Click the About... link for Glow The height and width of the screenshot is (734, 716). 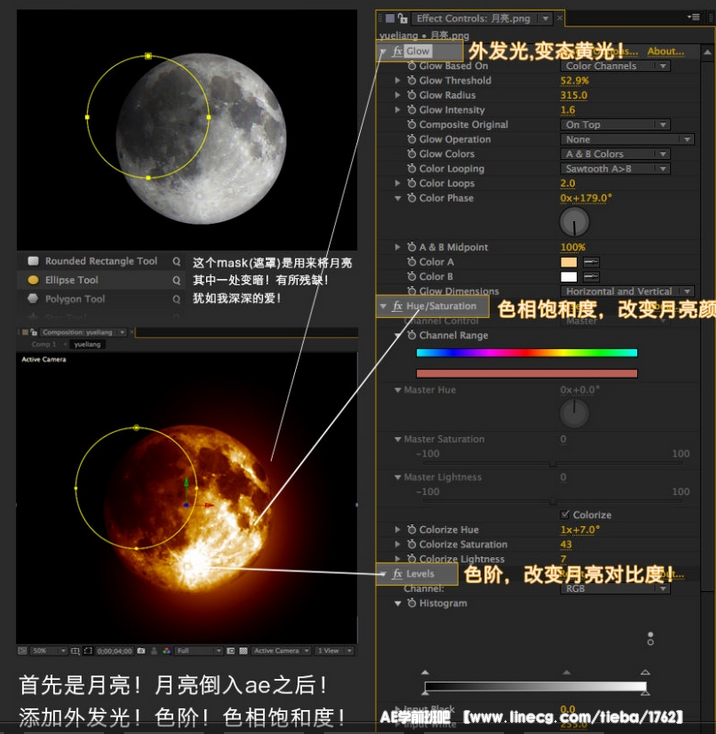(x=665, y=51)
